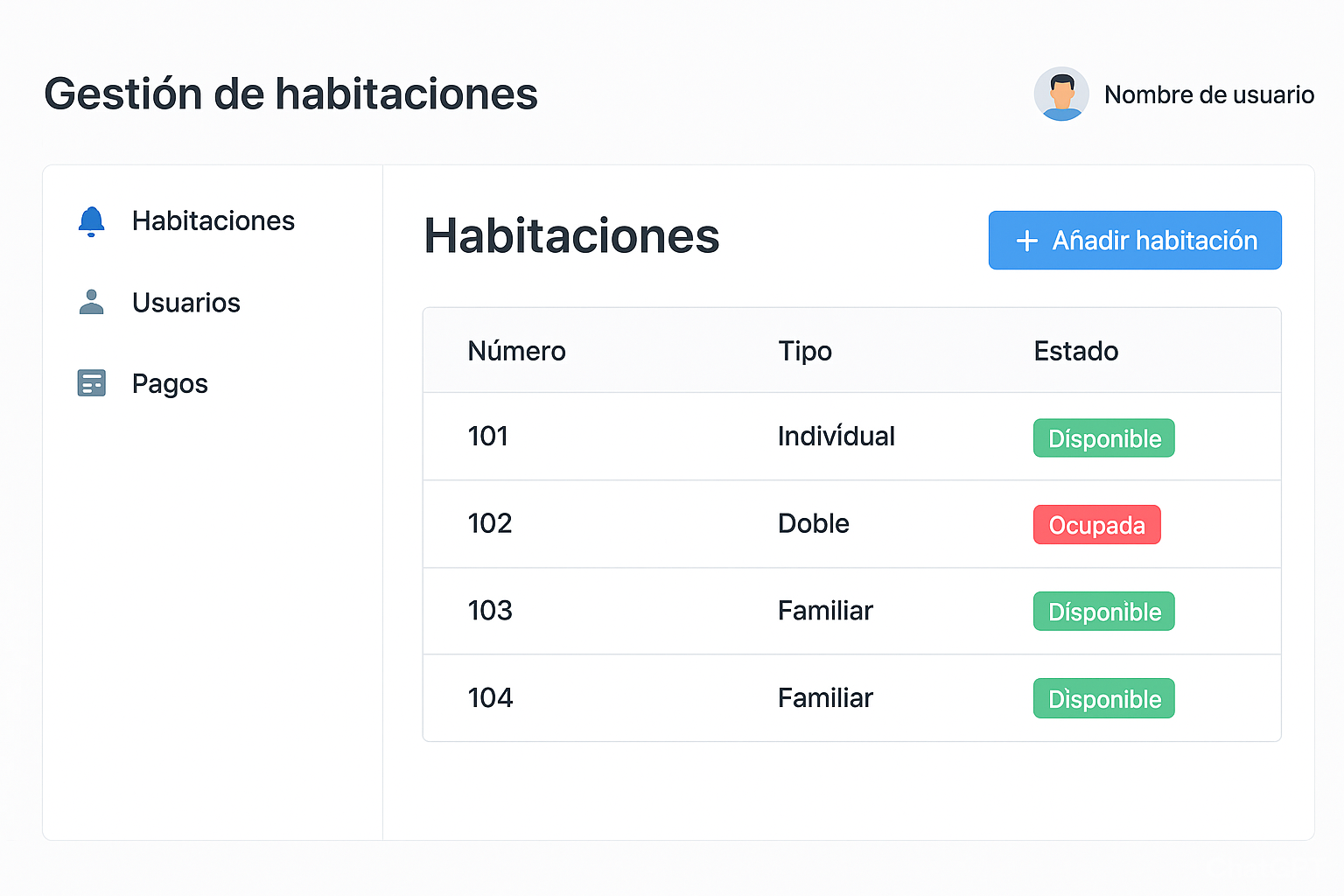Open the user avatar picture
Image resolution: width=1344 pixels, height=896 pixels.
(1060, 94)
